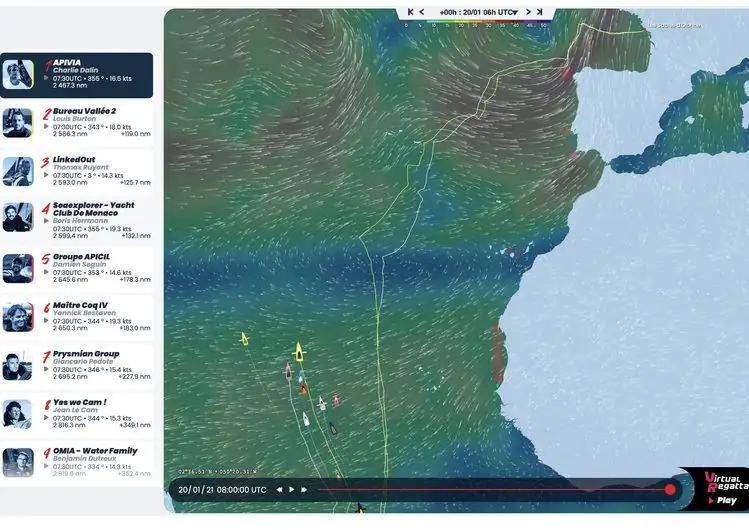Click the play triangle on Prysmian Group

pos(46,370)
